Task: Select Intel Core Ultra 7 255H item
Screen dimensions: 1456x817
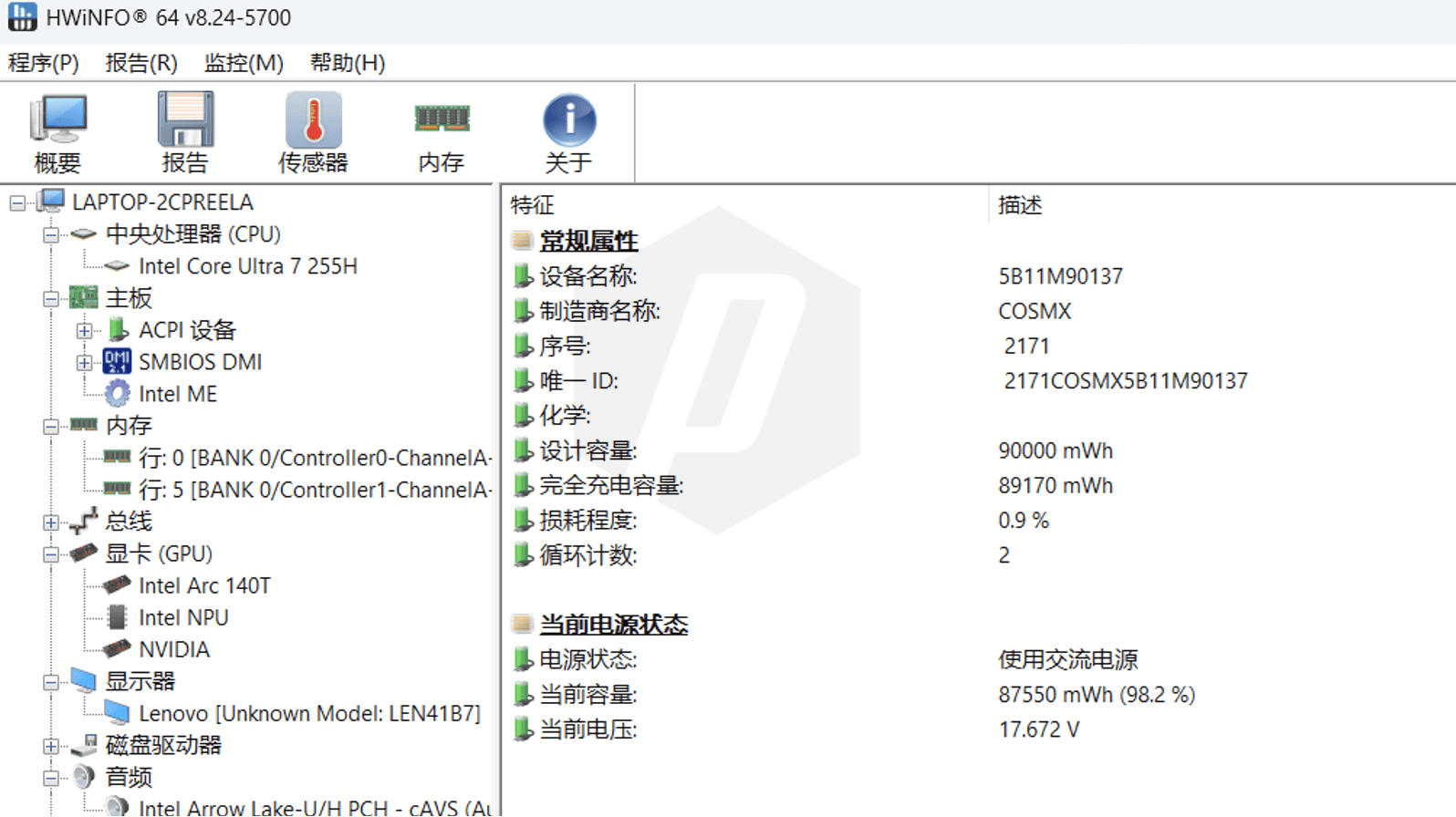Action: pyautogui.click(x=247, y=266)
